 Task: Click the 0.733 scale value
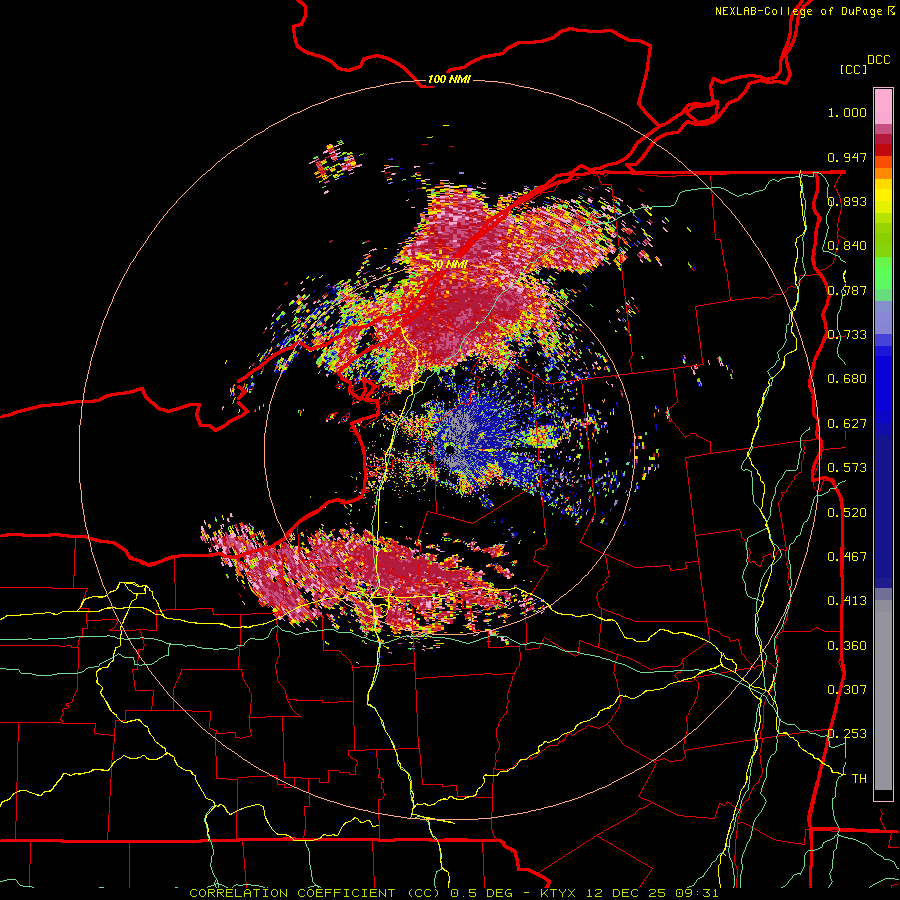tap(847, 335)
